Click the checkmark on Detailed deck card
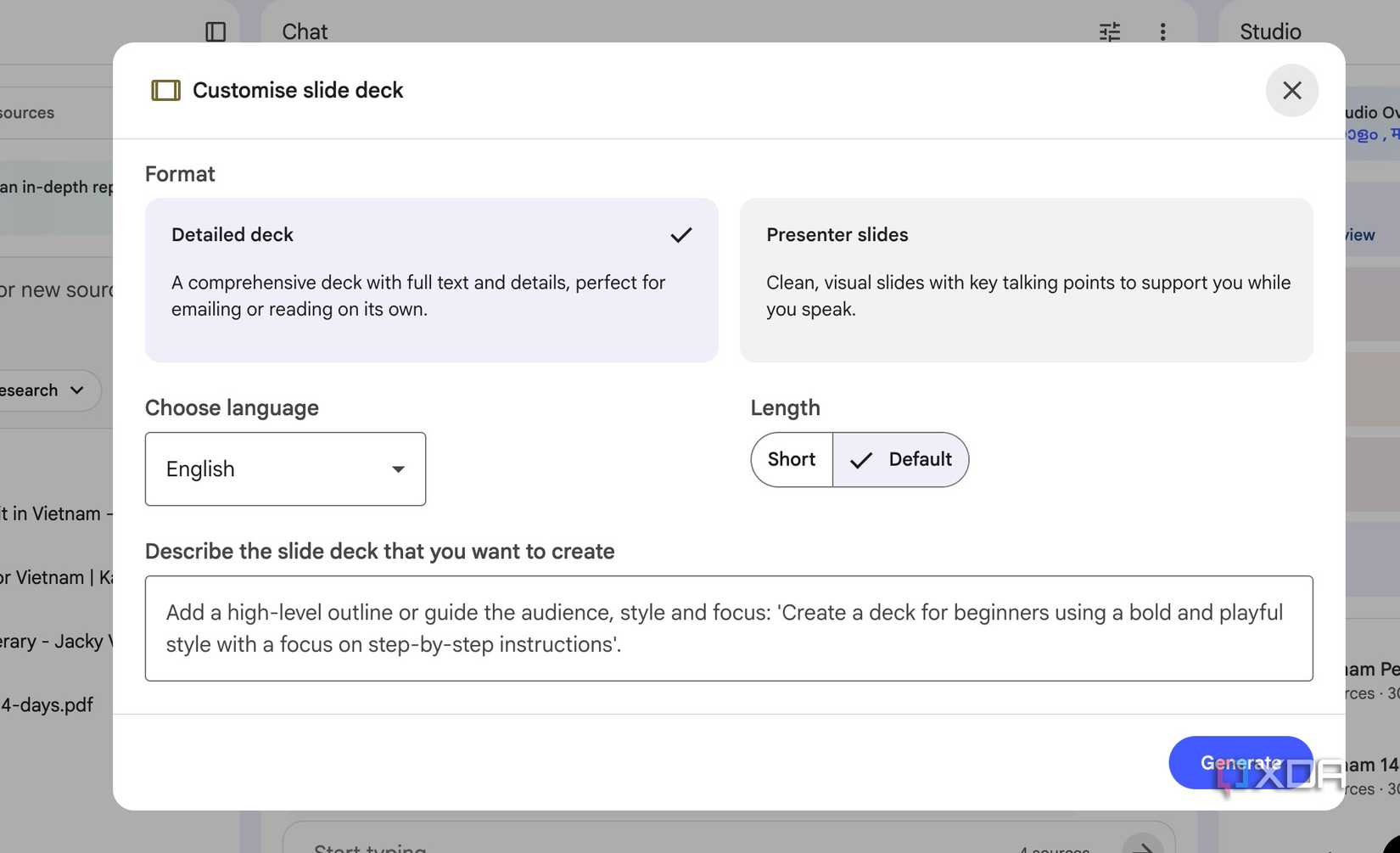1400x853 pixels. pyautogui.click(x=680, y=235)
